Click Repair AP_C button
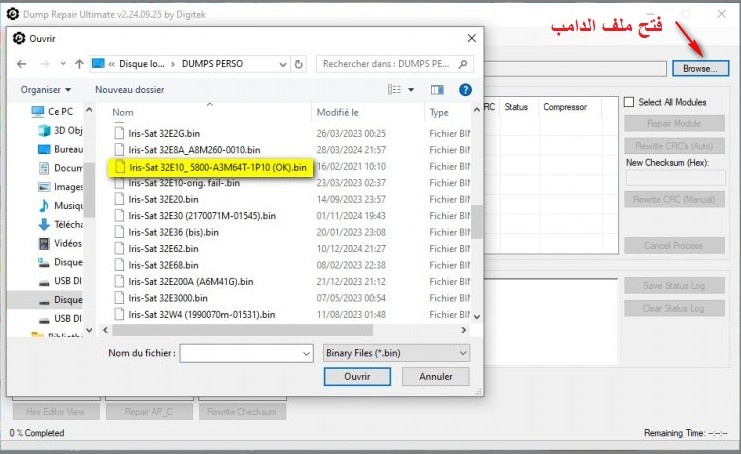The width and height of the screenshot is (741, 454). click(149, 412)
